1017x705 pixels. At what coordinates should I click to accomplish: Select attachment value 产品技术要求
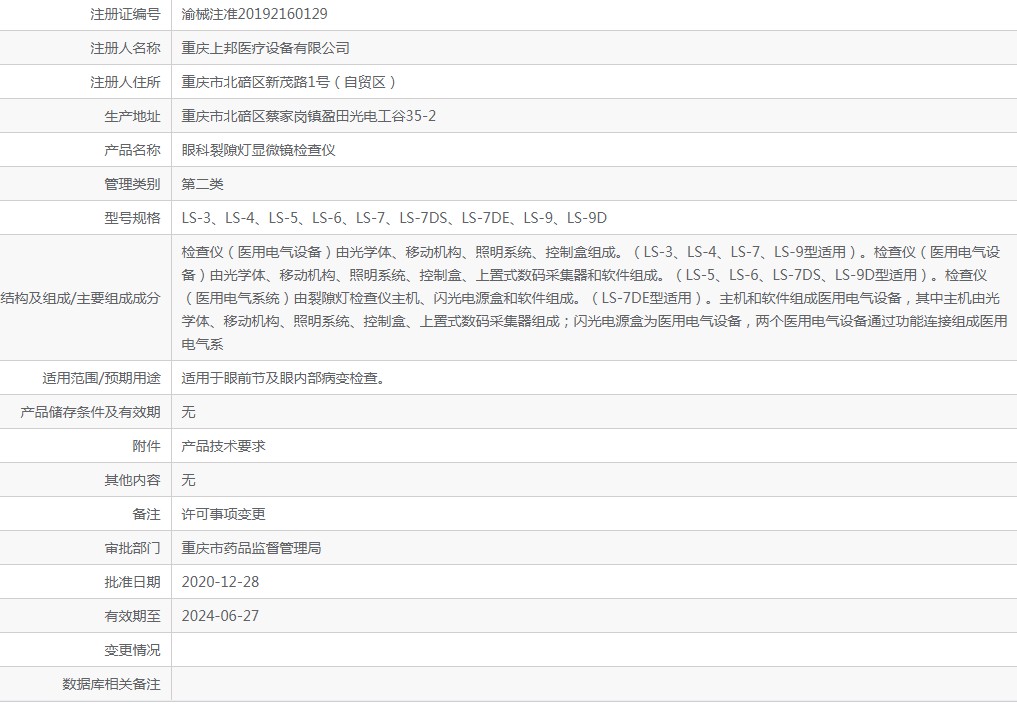click(223, 446)
